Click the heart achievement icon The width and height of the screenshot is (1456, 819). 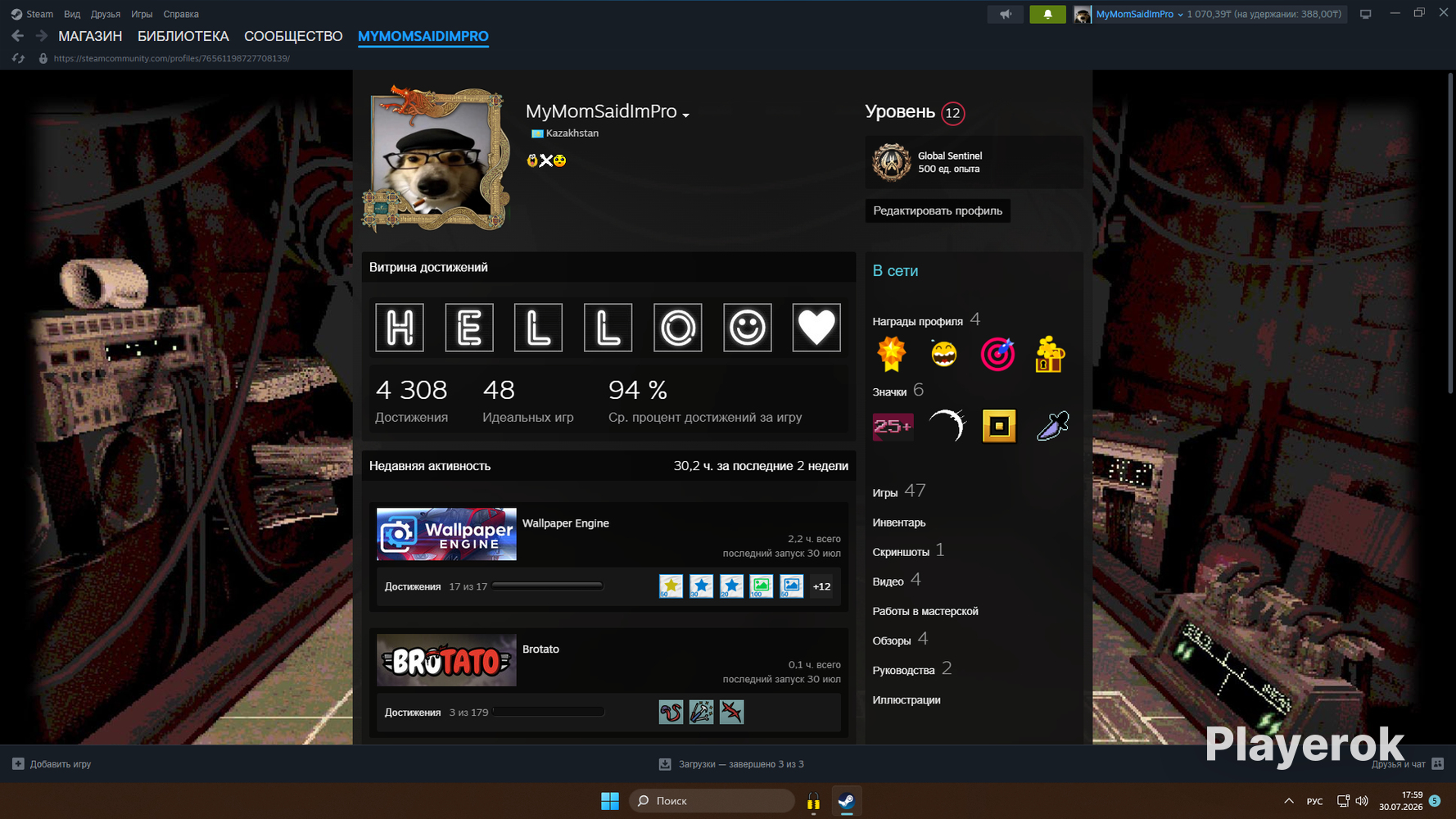pos(816,328)
